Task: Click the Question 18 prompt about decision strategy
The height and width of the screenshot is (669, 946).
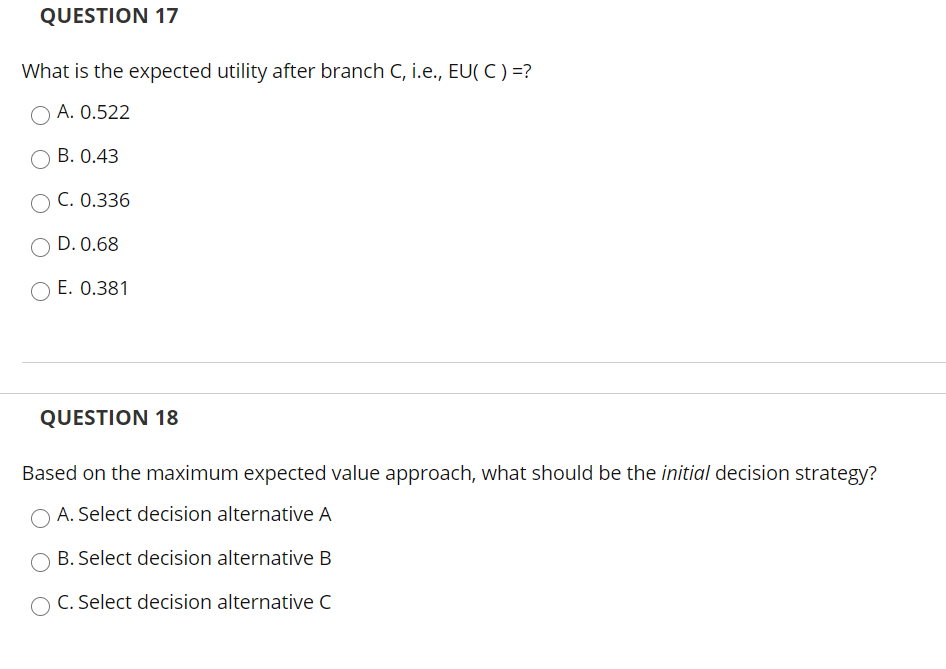Action: pos(449,473)
